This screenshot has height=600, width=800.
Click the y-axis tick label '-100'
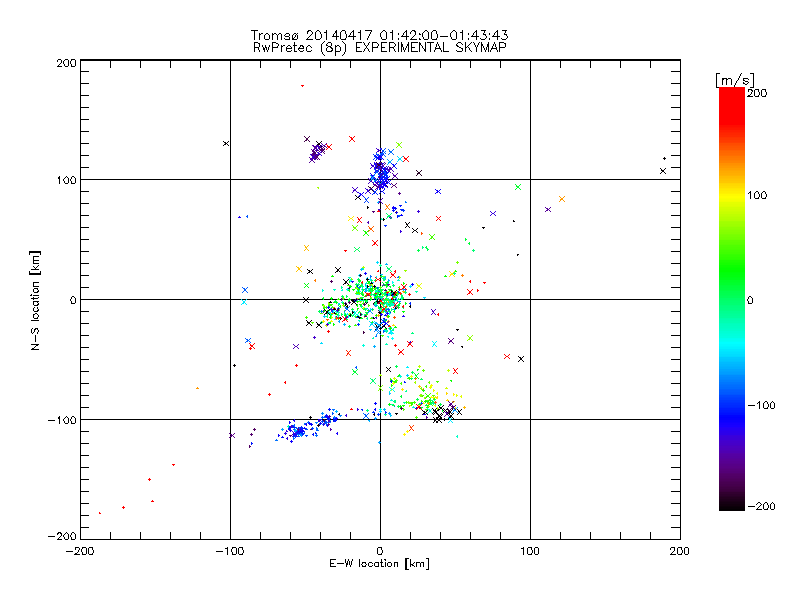pyautogui.click(x=62, y=420)
